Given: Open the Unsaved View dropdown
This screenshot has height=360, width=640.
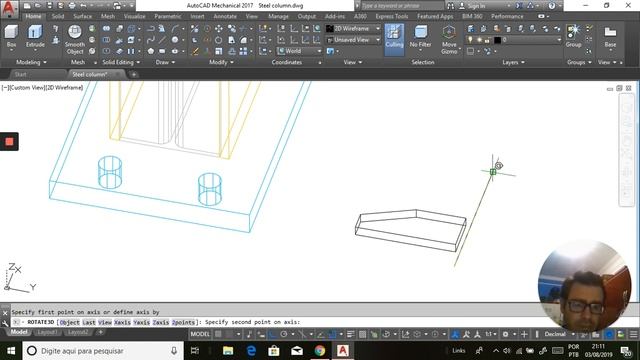Looking at the screenshot, I should pyautogui.click(x=353, y=40).
